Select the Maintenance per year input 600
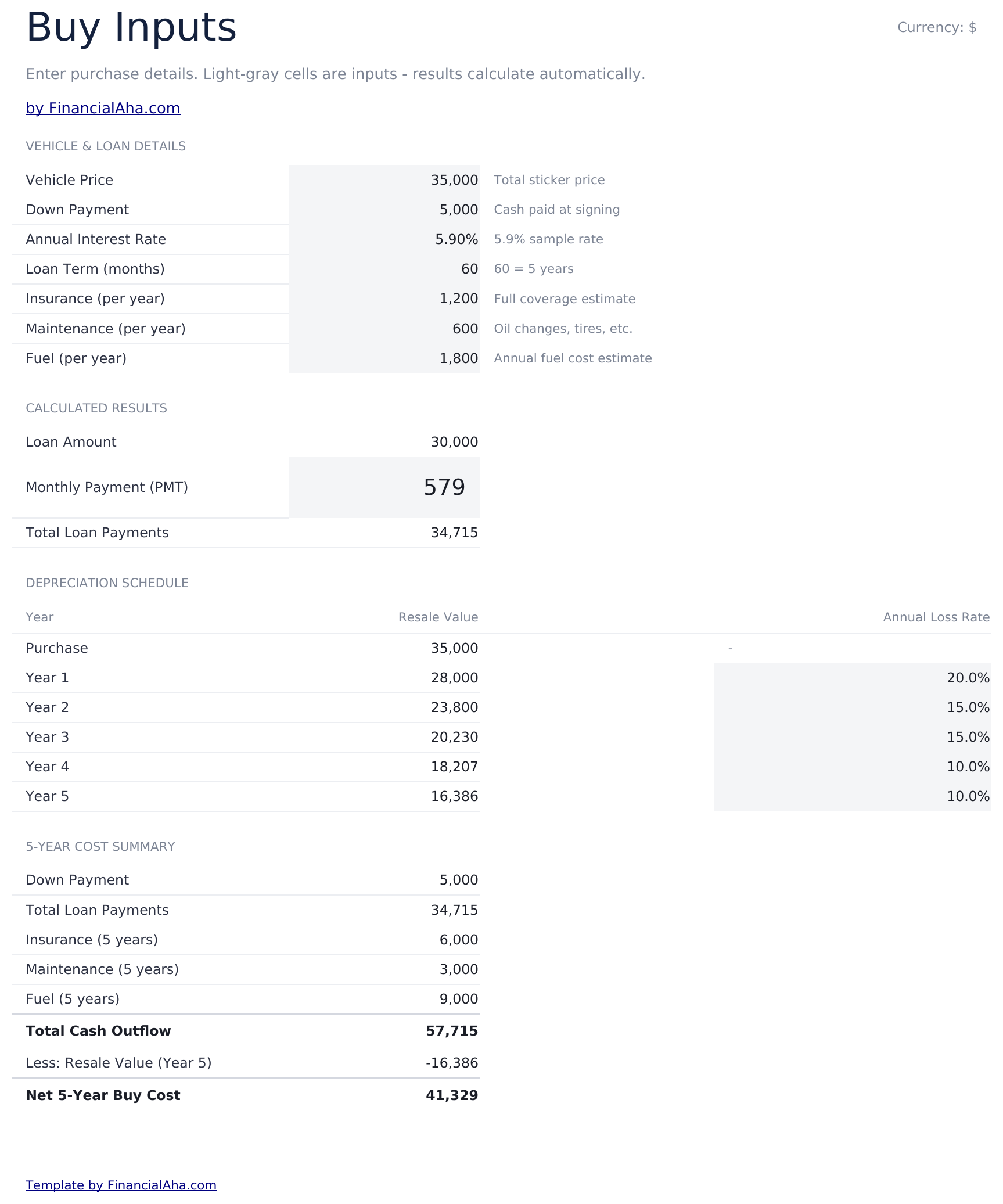1003x1204 pixels. point(384,329)
